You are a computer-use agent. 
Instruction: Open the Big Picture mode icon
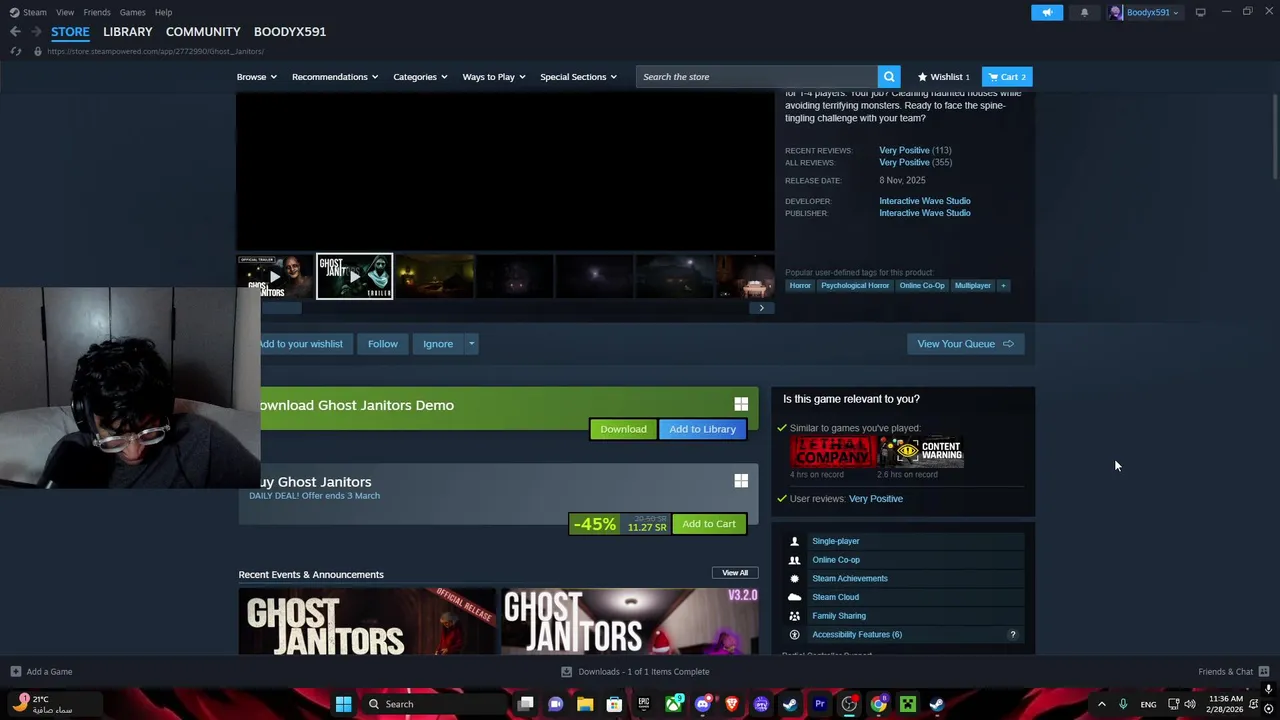point(1200,12)
